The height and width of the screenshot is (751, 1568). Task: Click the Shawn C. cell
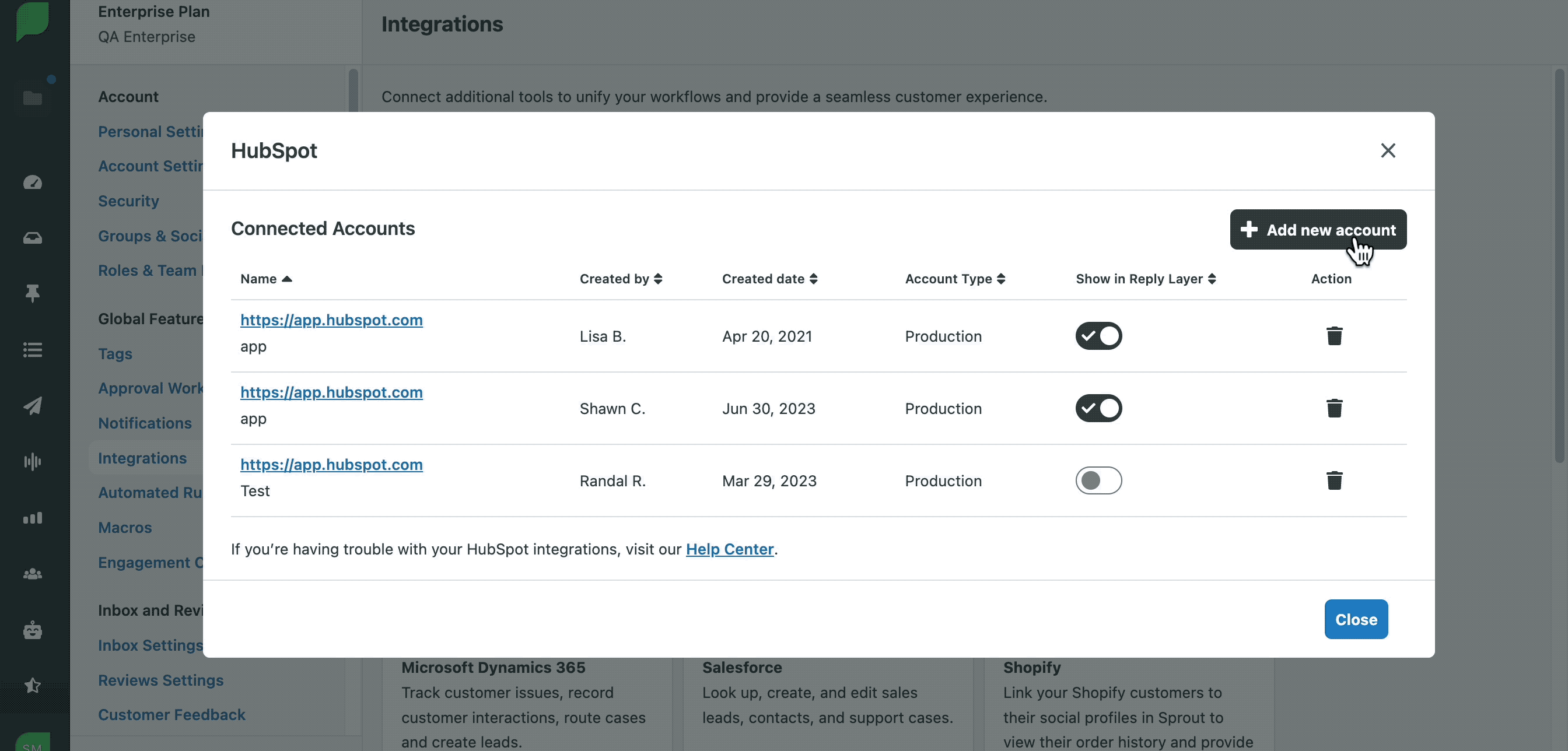[x=612, y=409]
